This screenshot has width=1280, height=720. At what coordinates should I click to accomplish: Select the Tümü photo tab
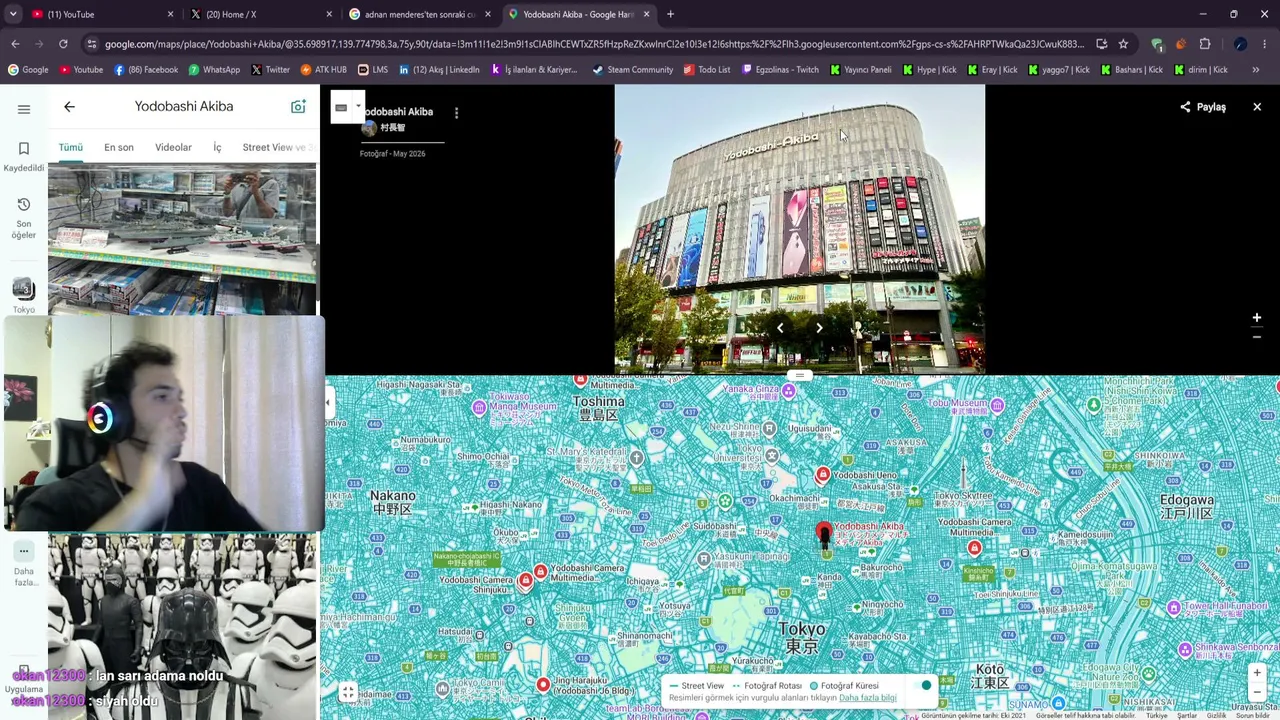coord(70,147)
